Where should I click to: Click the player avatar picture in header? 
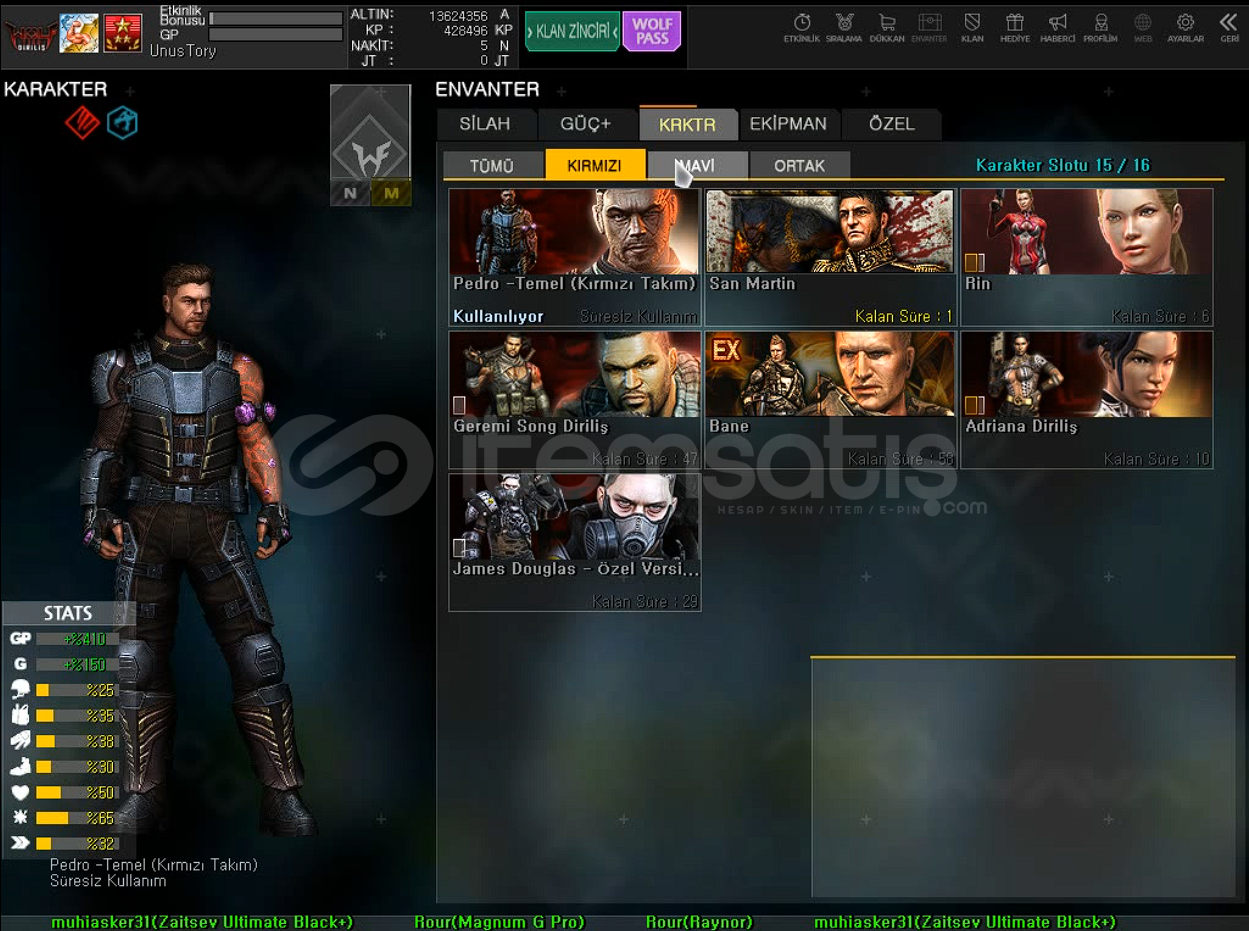[x=79, y=33]
